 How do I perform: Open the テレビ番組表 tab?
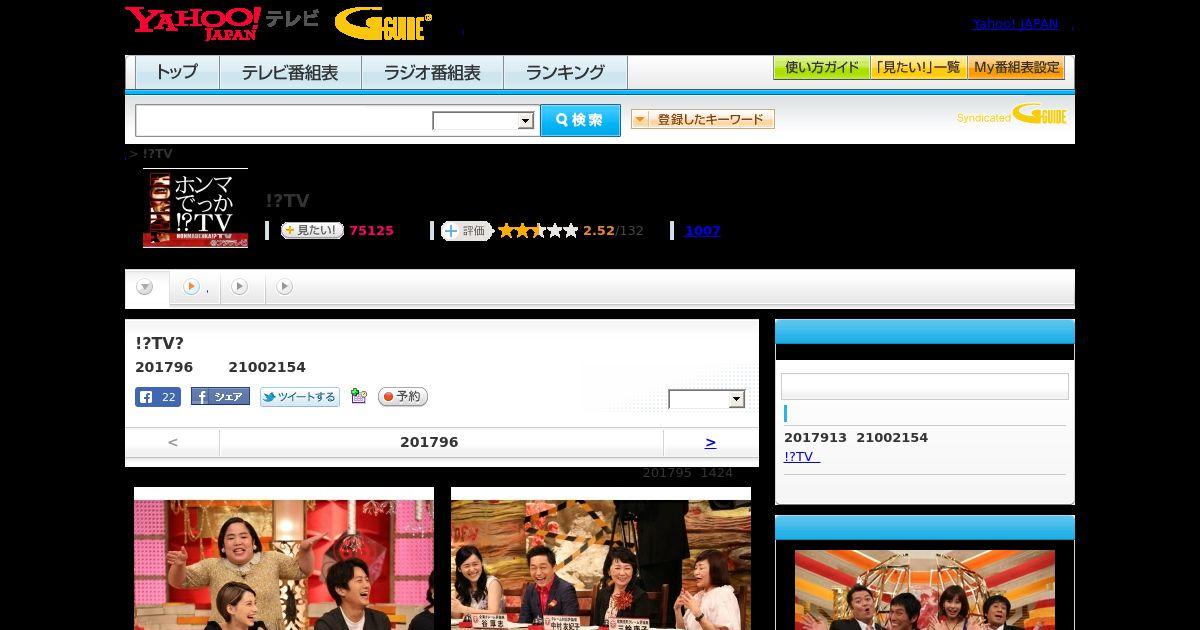[290, 72]
